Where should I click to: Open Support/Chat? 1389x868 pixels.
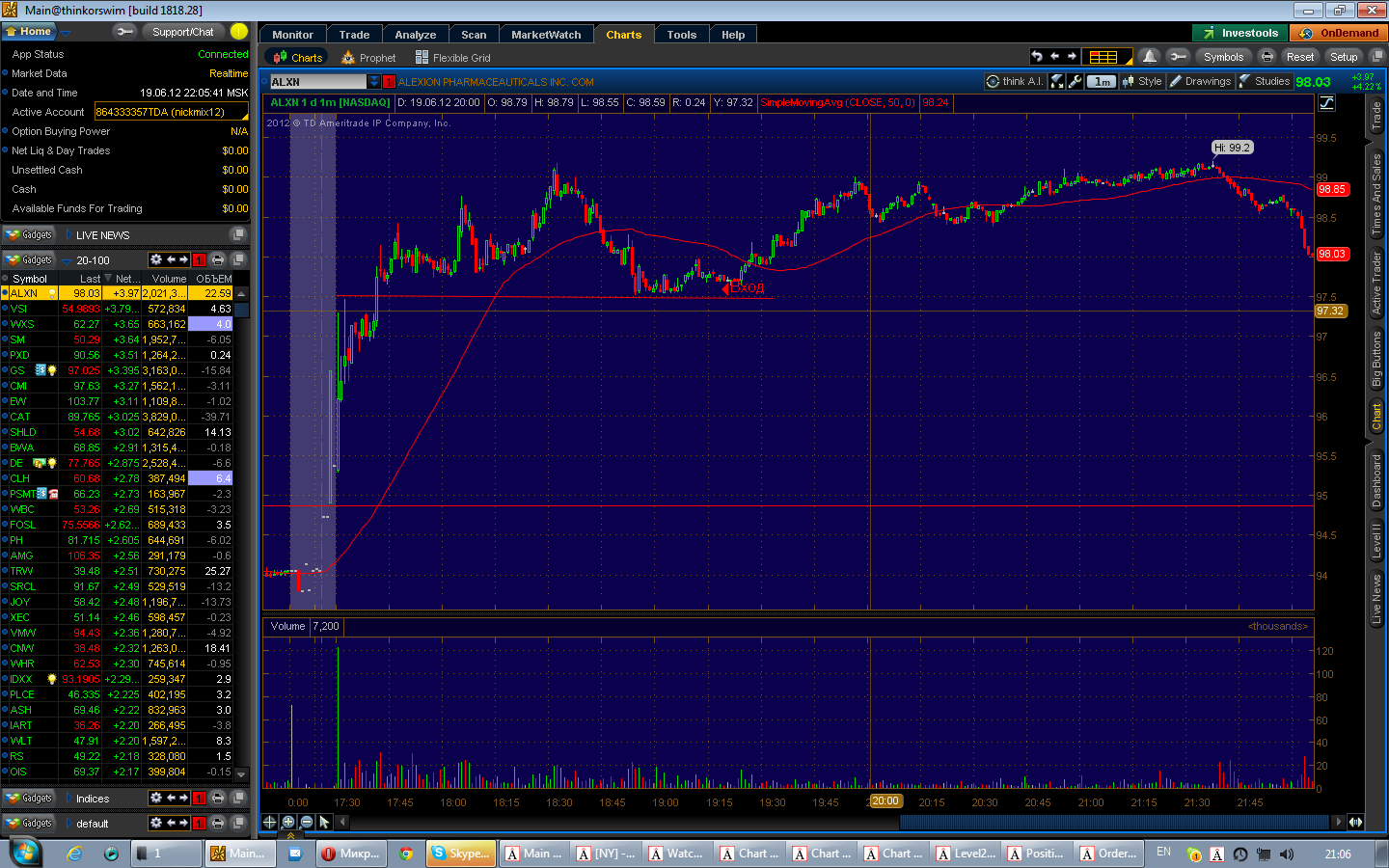182,32
